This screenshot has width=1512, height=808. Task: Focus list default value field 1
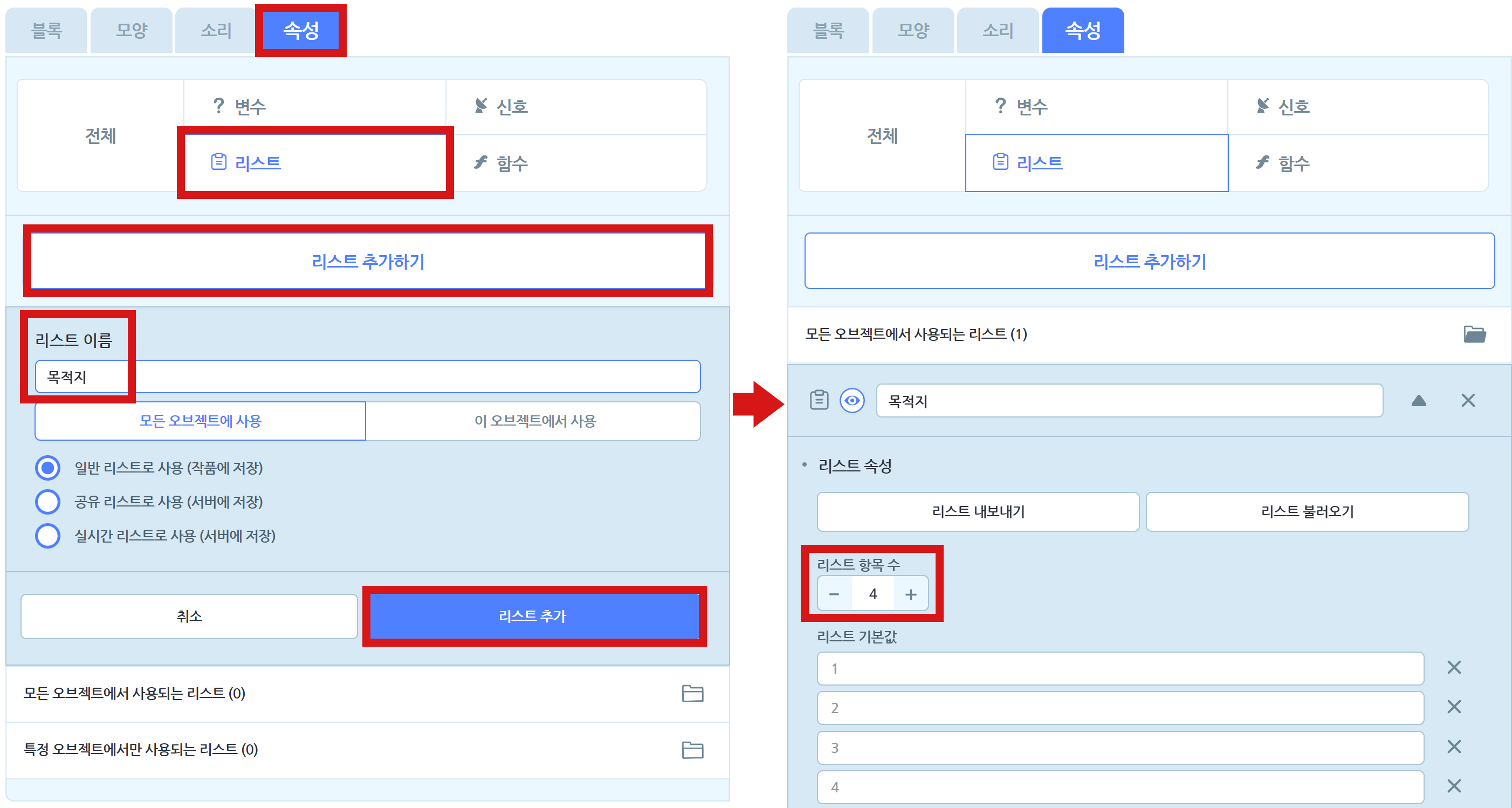point(1121,668)
